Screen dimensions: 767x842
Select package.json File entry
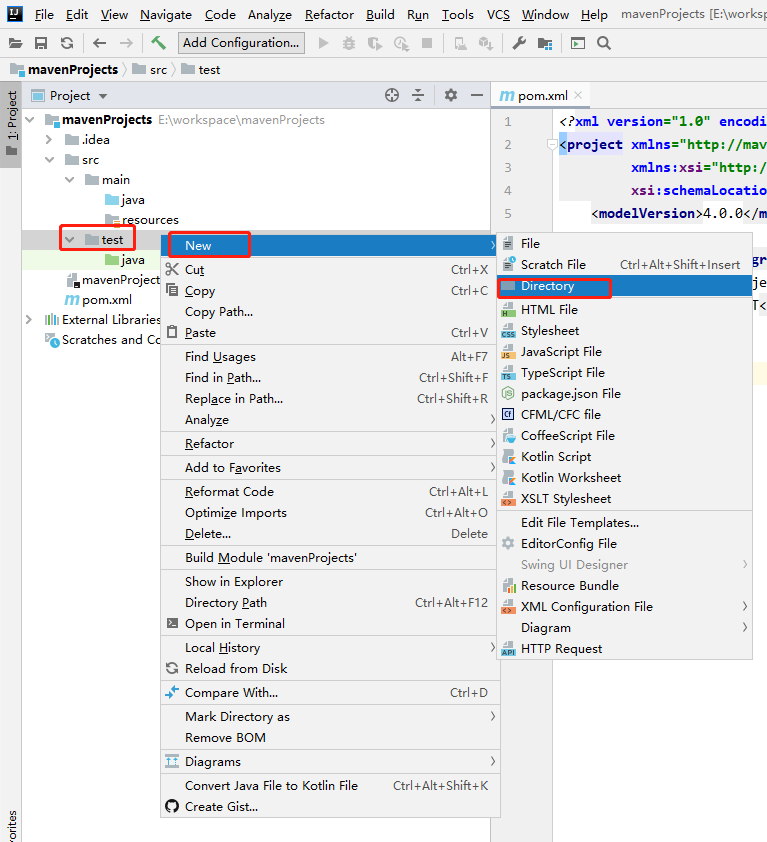624,394
